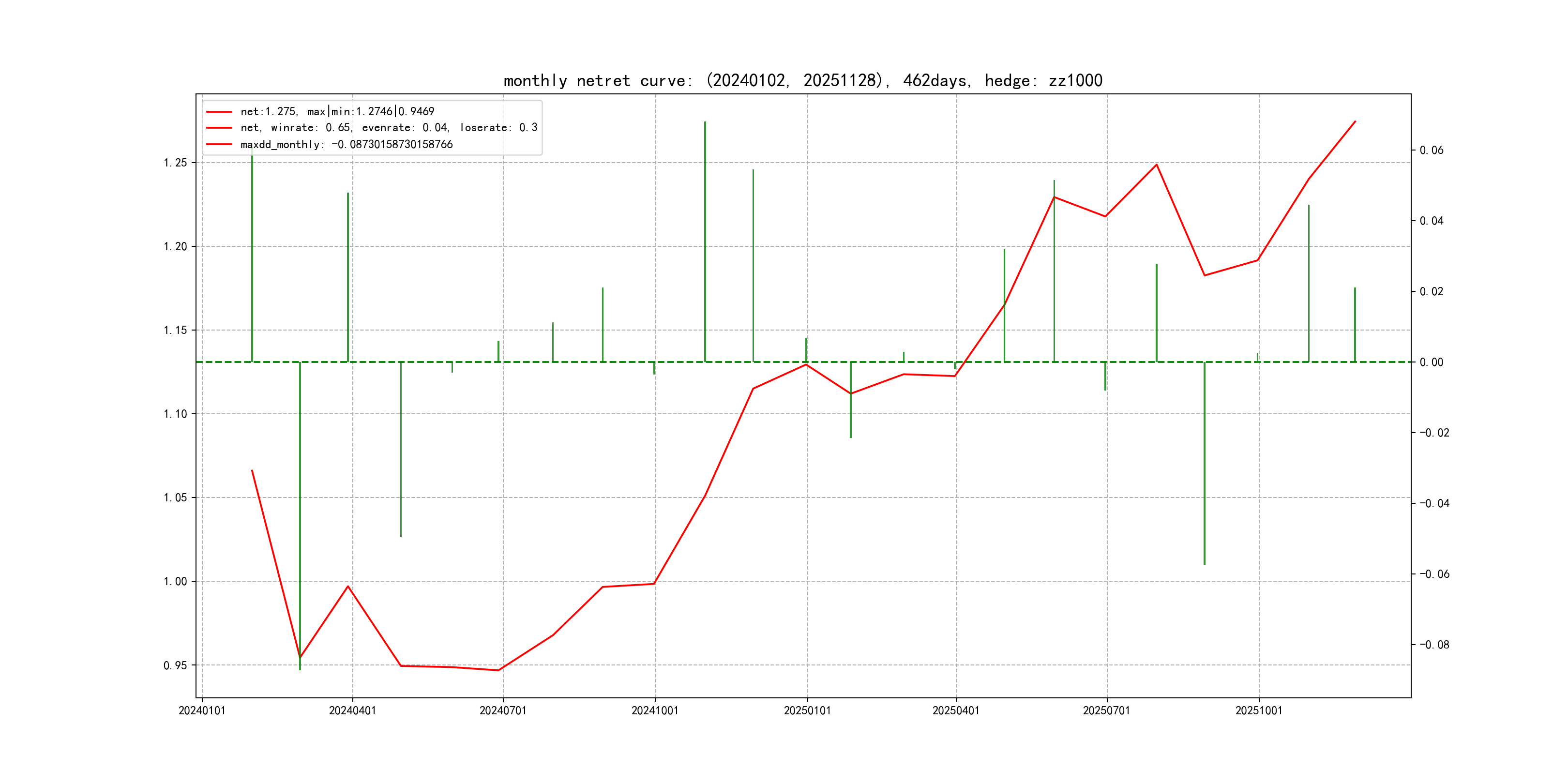This screenshot has height=784, width=1568.
Task: Click the 20250401 x-axis label
Action: pyautogui.click(x=956, y=710)
